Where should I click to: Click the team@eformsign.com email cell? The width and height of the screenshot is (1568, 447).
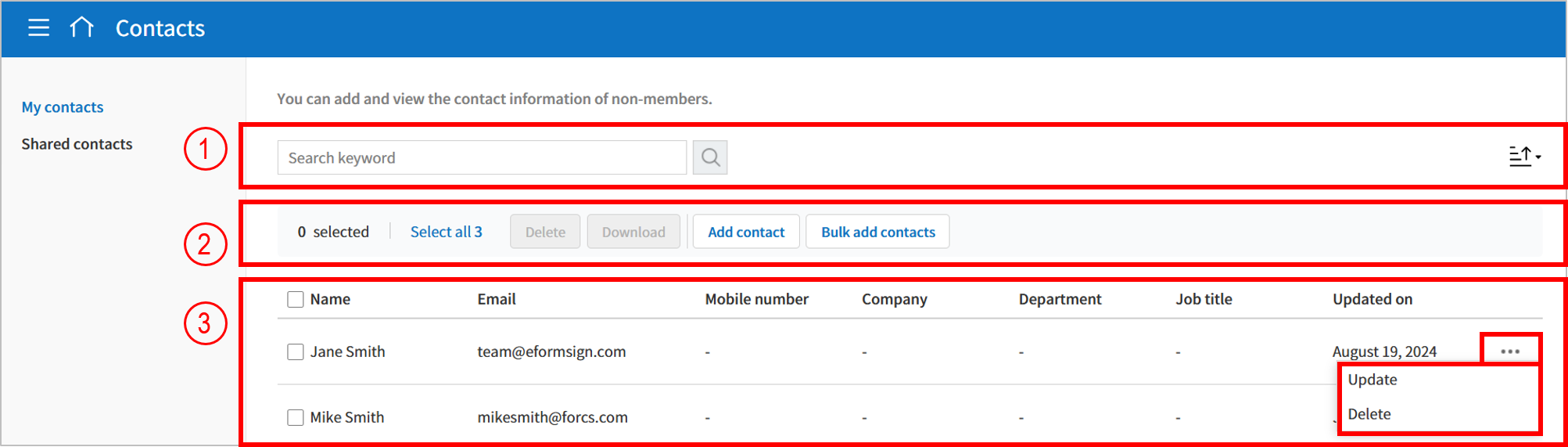click(551, 351)
